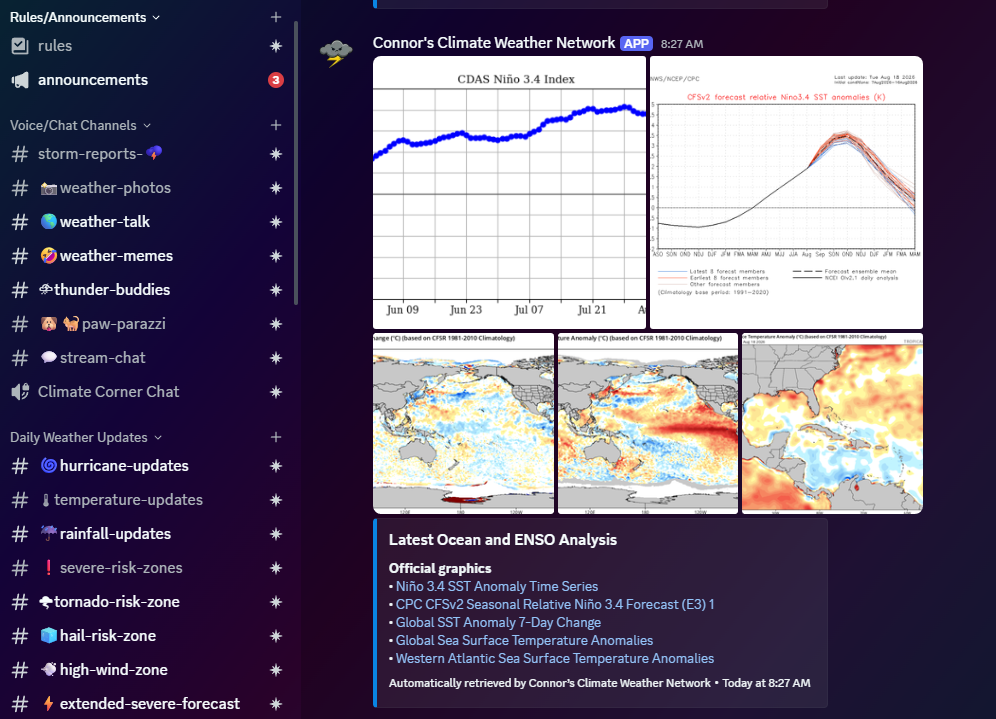Open the temperature-updates channel

145,500
